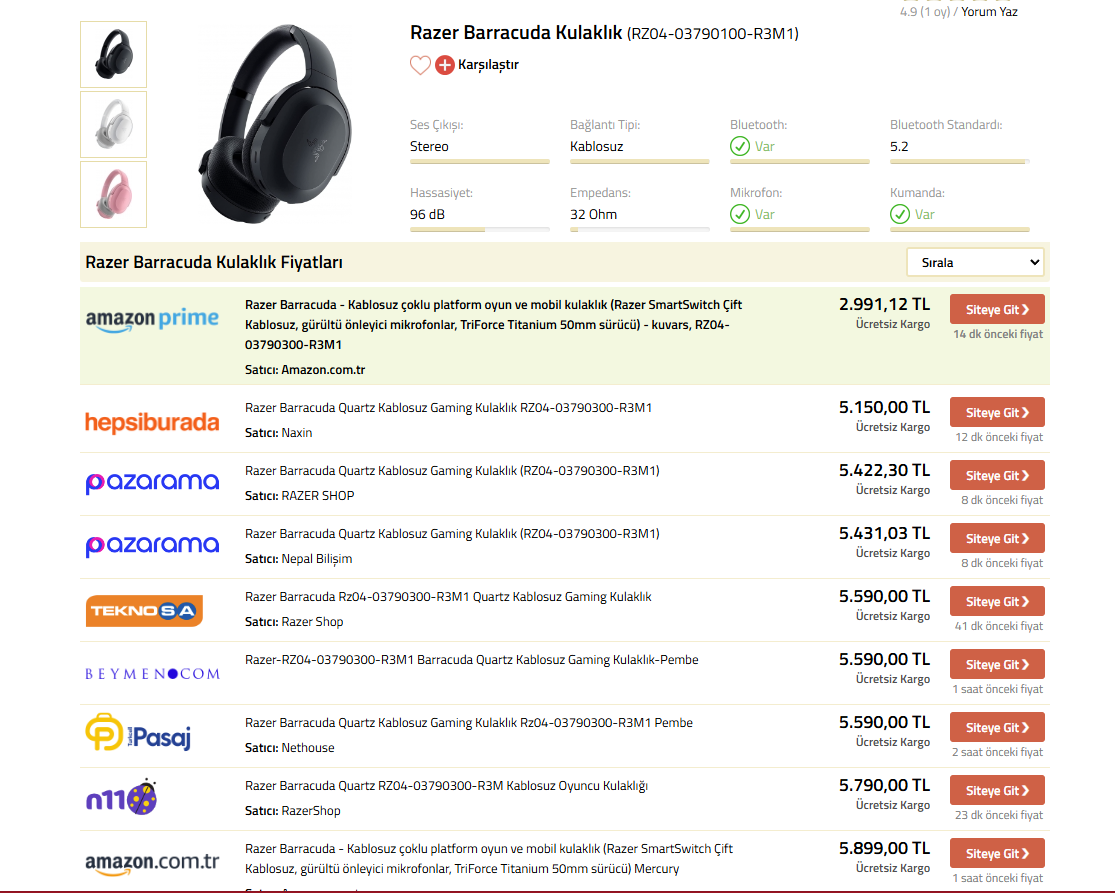Click the red plus Karşılaştır icon
1115x893 pixels.
[445, 65]
